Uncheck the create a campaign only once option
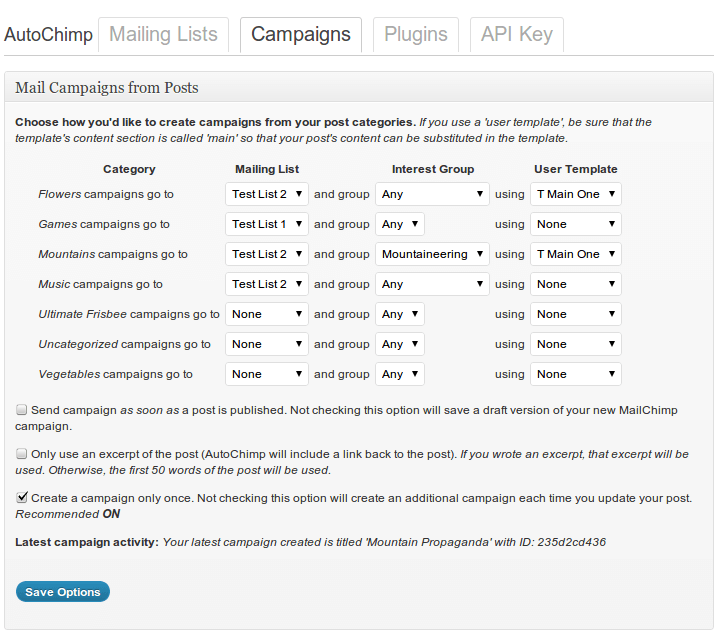The width and height of the screenshot is (722, 635). pos(22,497)
